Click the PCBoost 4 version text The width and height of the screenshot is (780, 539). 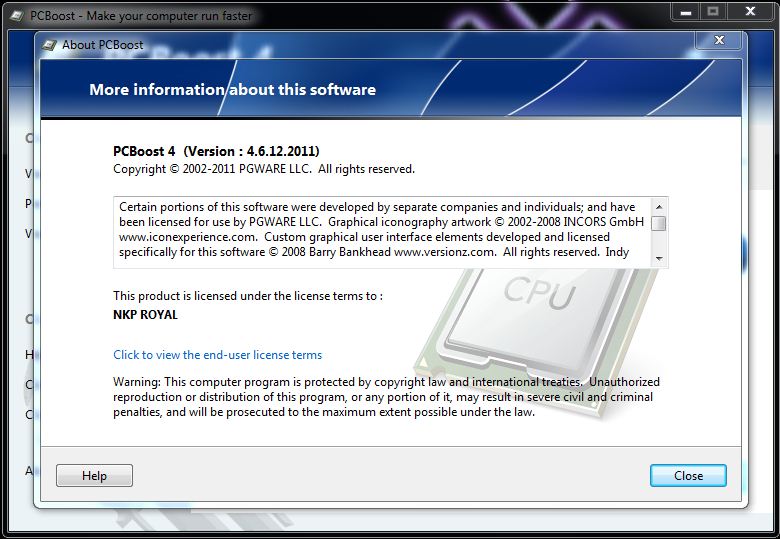point(216,151)
